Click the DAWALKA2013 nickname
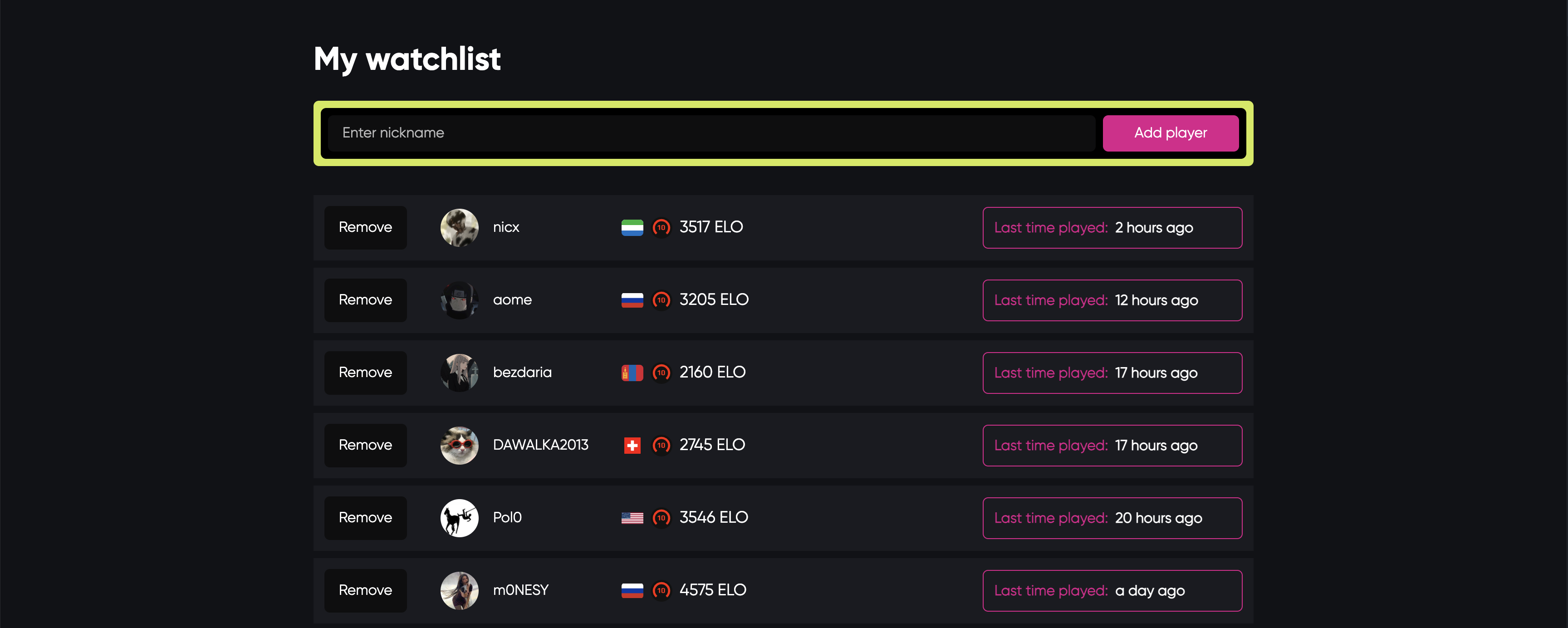This screenshot has width=1568, height=628. click(x=540, y=445)
